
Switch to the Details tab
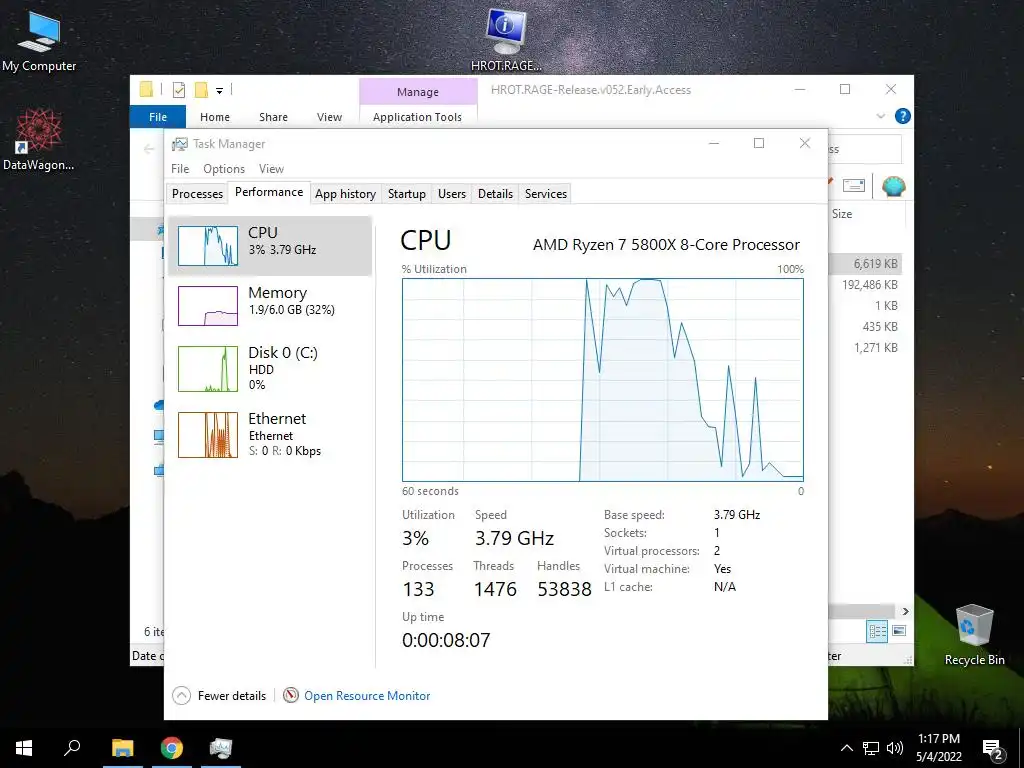pyautogui.click(x=495, y=193)
